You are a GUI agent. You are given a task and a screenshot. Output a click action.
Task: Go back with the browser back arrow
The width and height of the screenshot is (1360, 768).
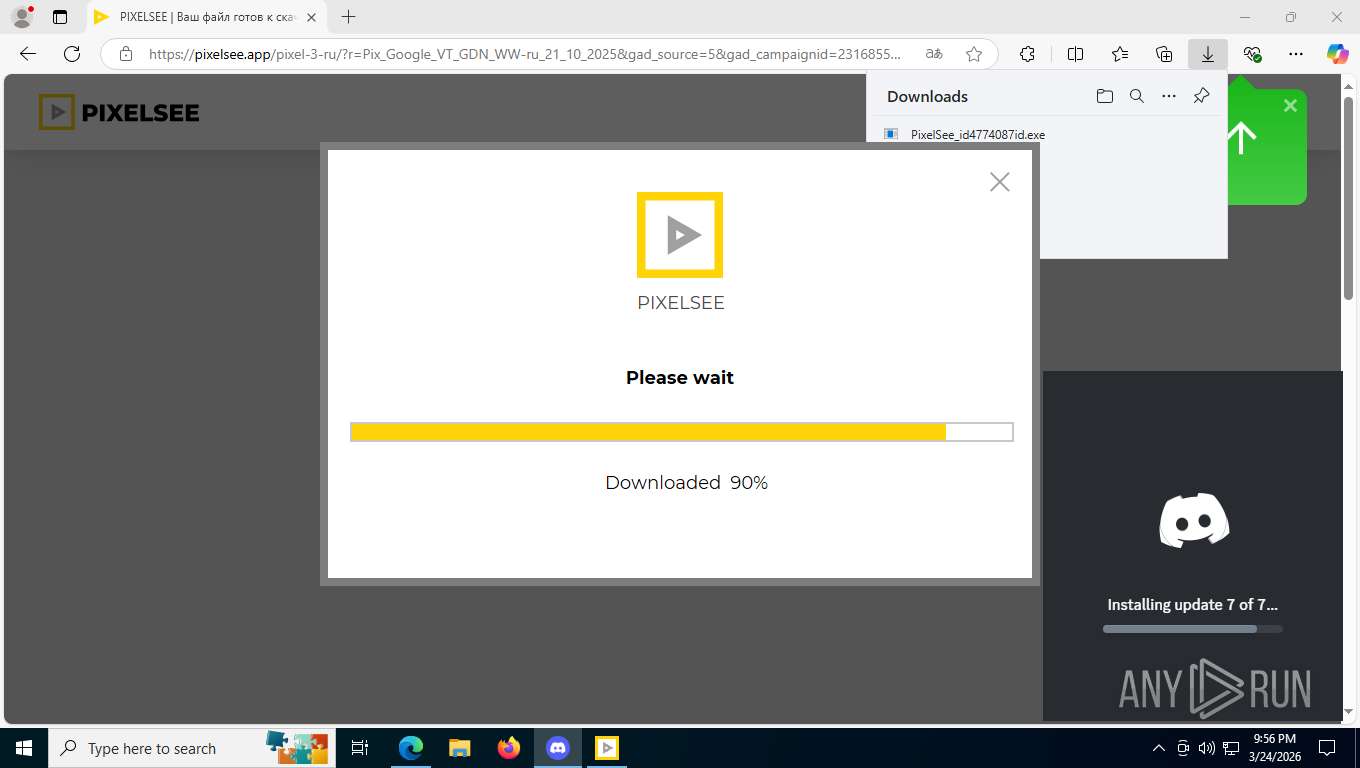[x=28, y=54]
